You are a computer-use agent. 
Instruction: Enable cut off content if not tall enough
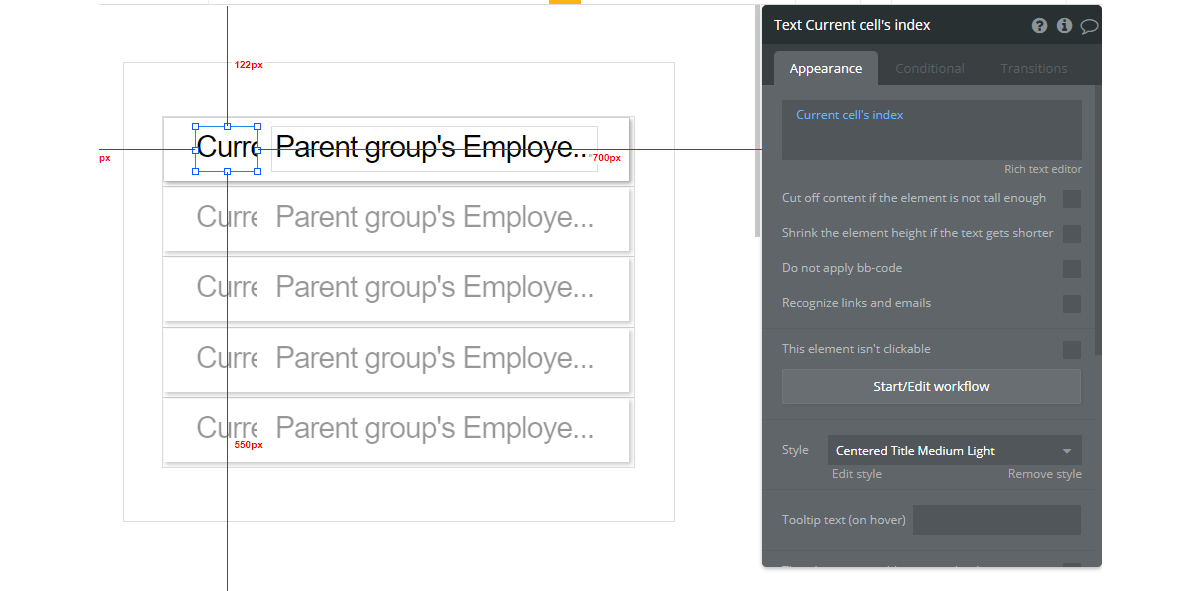tap(1072, 199)
